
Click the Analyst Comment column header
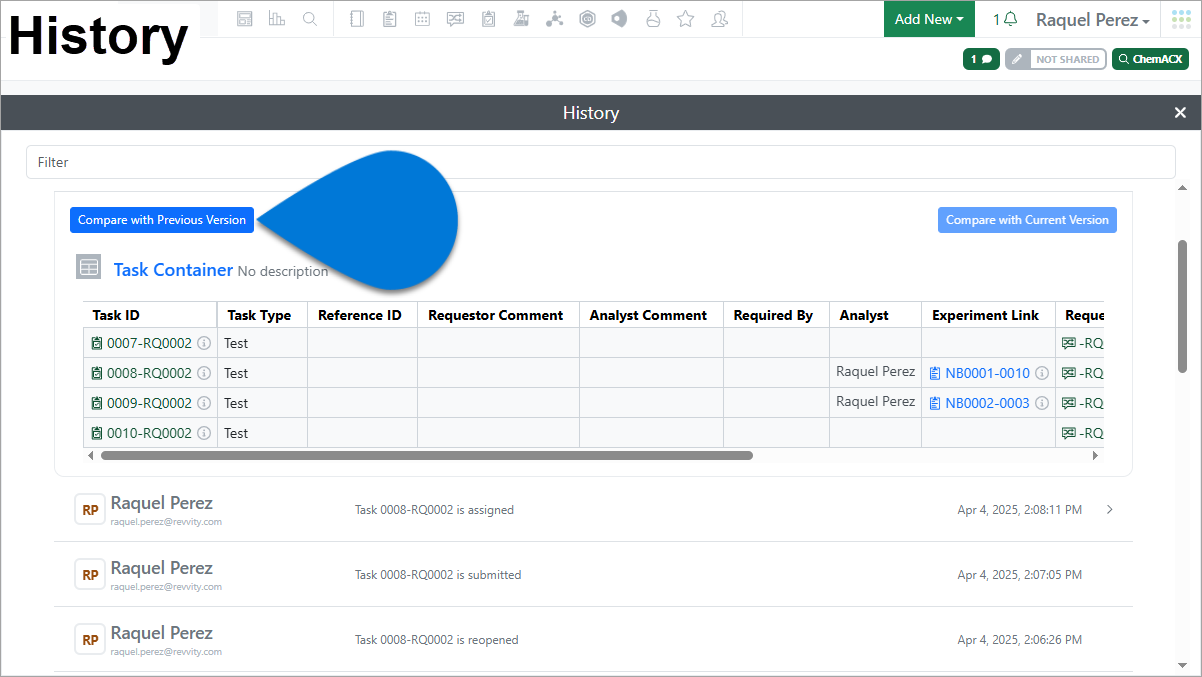point(651,315)
